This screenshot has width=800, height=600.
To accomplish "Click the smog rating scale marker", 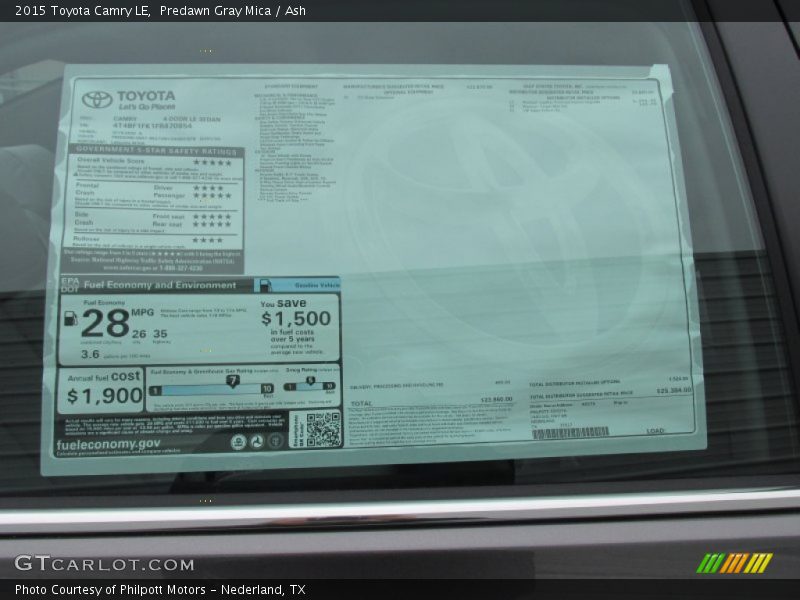I will point(310,381).
